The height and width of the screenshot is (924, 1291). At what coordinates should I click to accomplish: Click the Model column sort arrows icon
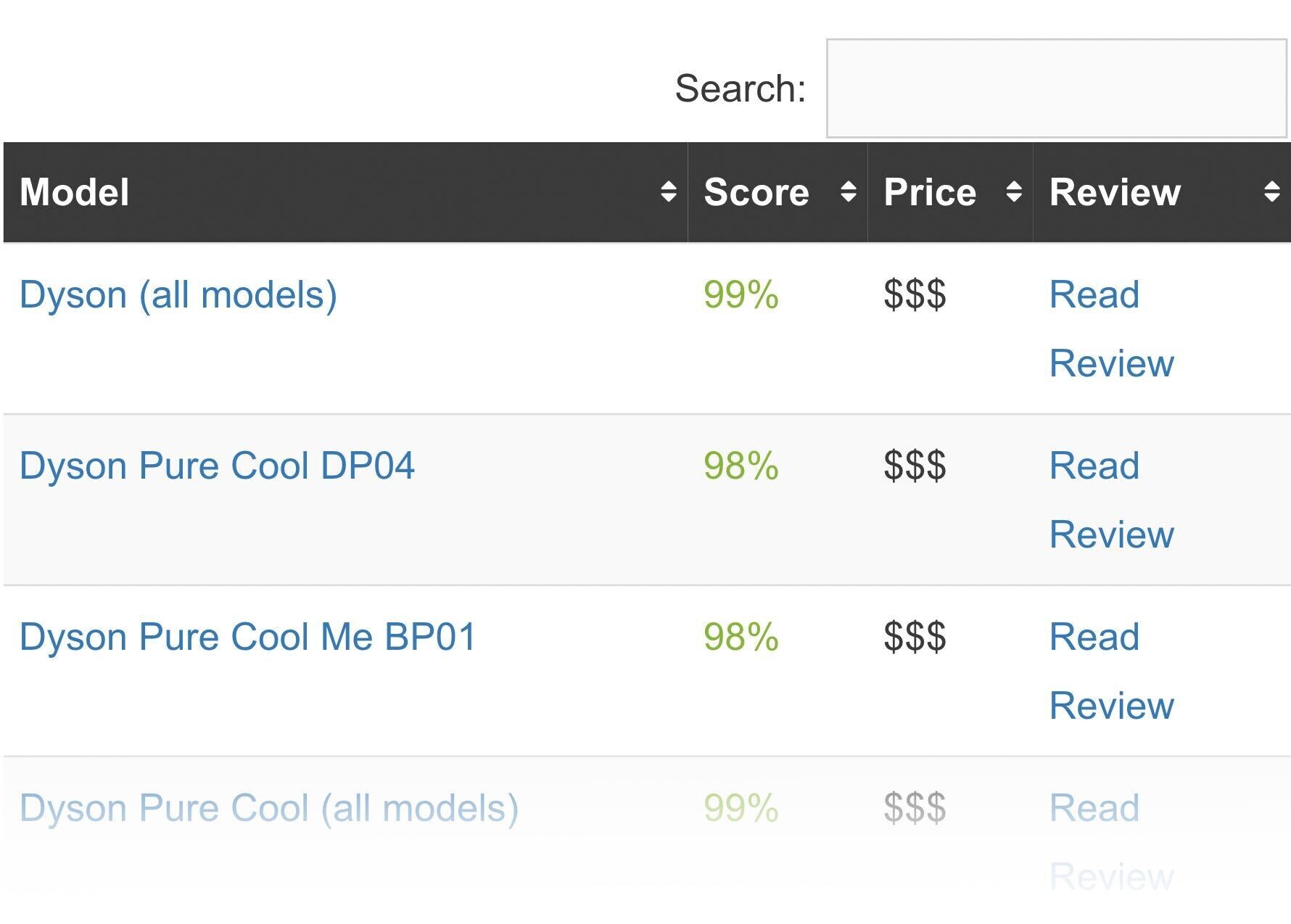tap(668, 192)
